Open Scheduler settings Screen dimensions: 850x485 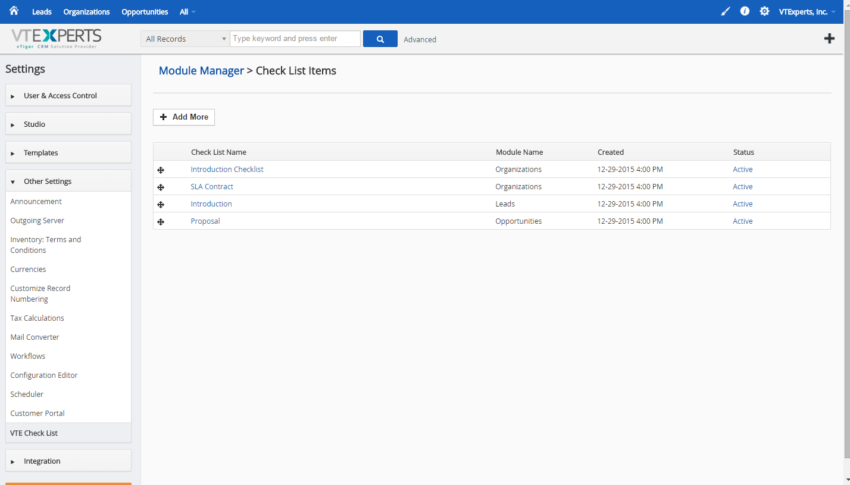[27, 394]
